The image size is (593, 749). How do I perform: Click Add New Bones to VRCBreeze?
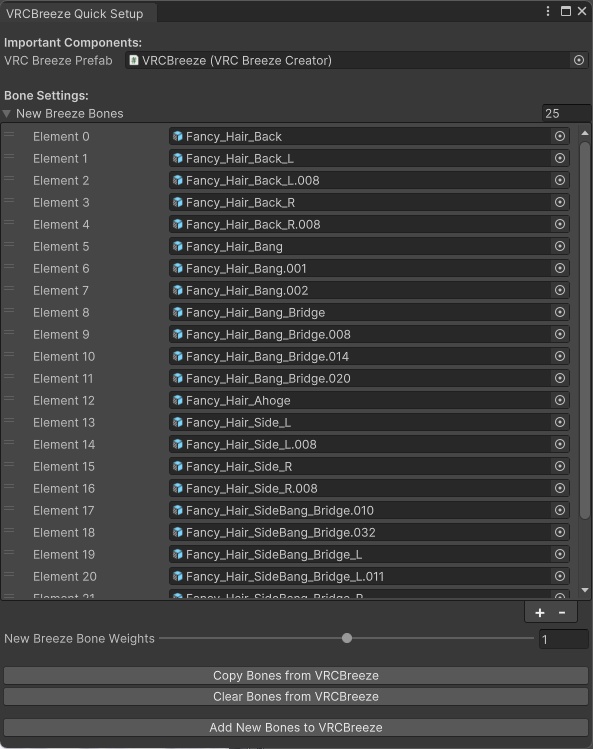pyautogui.click(x=296, y=728)
